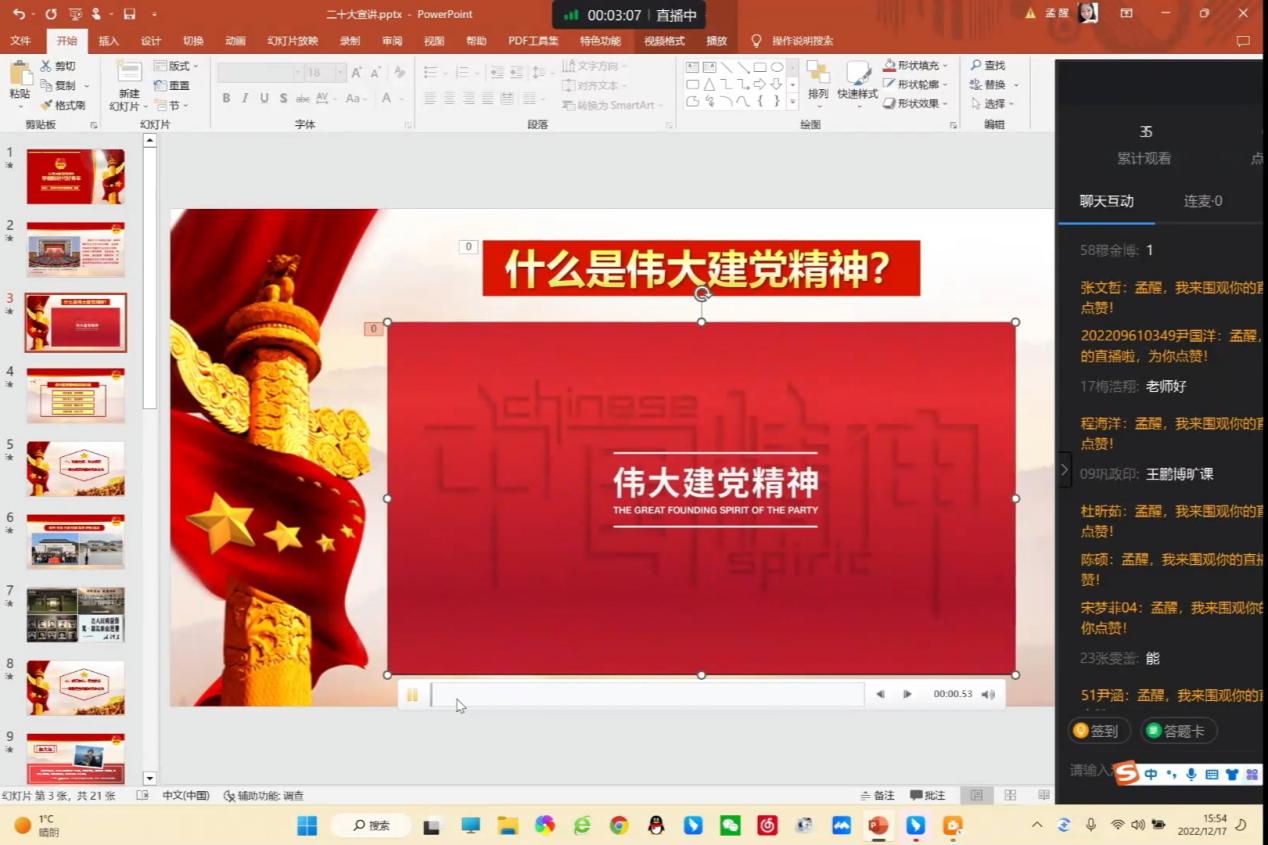This screenshot has height=845, width=1268.
Task: Switch to Slide Sorter view
Action: [x=1010, y=795]
